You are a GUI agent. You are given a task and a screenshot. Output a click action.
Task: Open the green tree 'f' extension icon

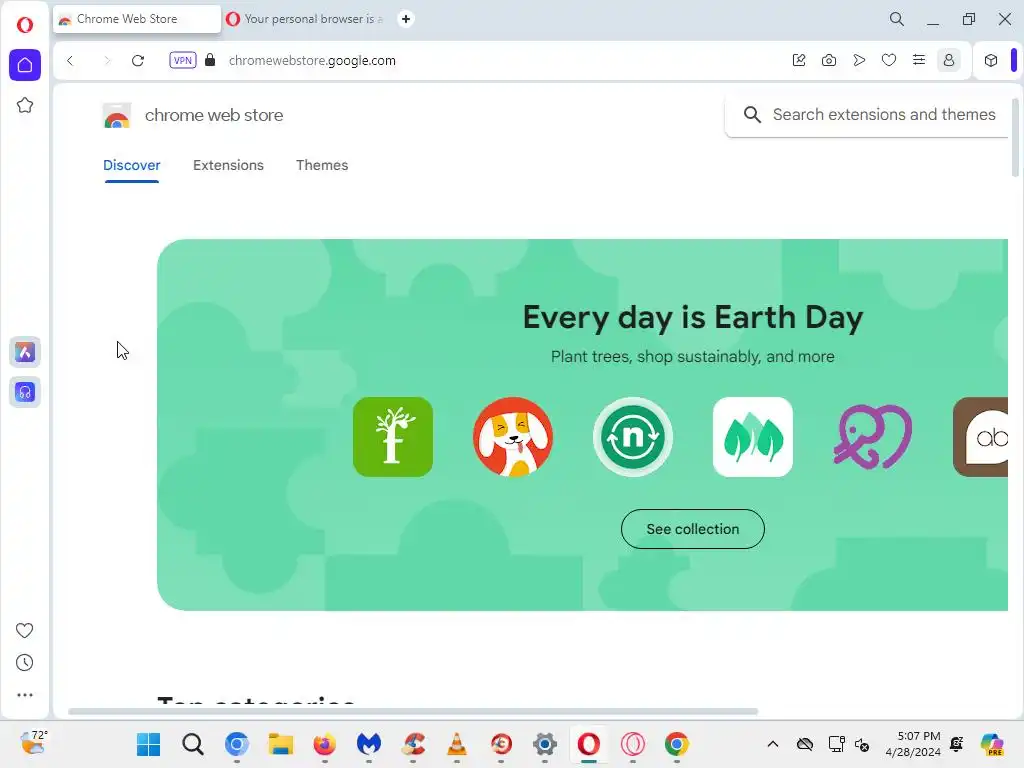[392, 437]
